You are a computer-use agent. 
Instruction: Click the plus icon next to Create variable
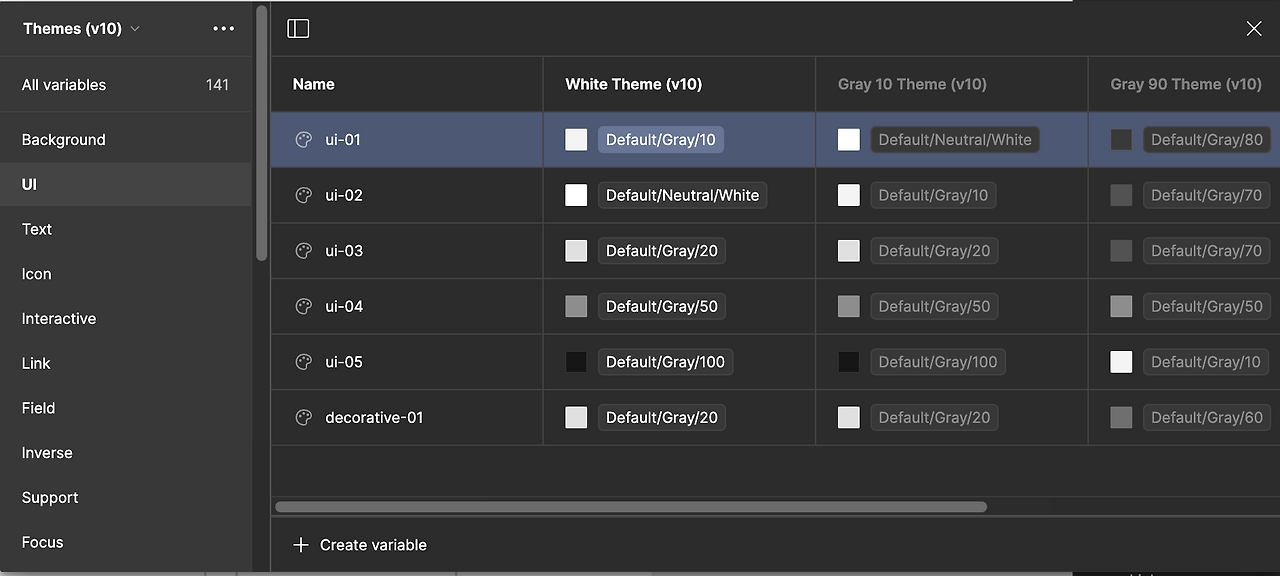[x=300, y=545]
